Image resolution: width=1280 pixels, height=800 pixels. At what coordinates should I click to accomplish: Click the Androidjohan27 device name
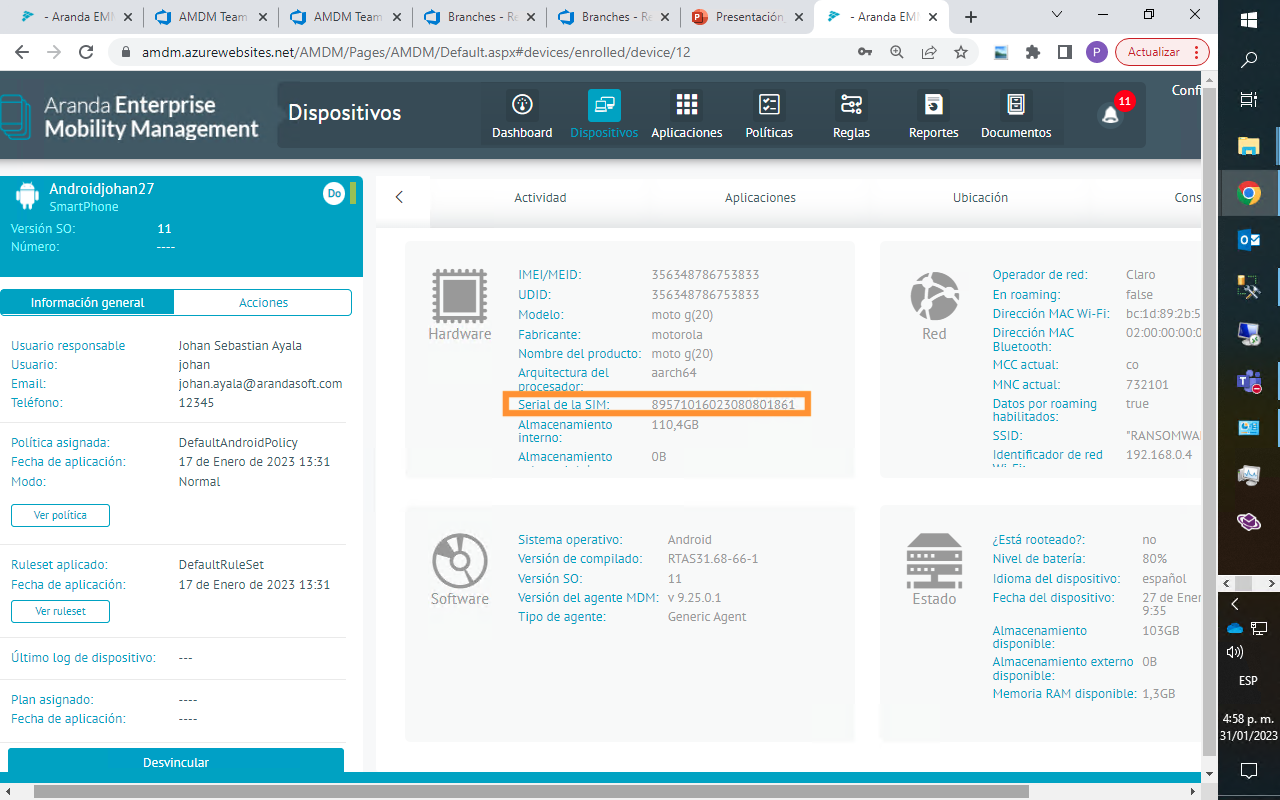[x=102, y=189]
